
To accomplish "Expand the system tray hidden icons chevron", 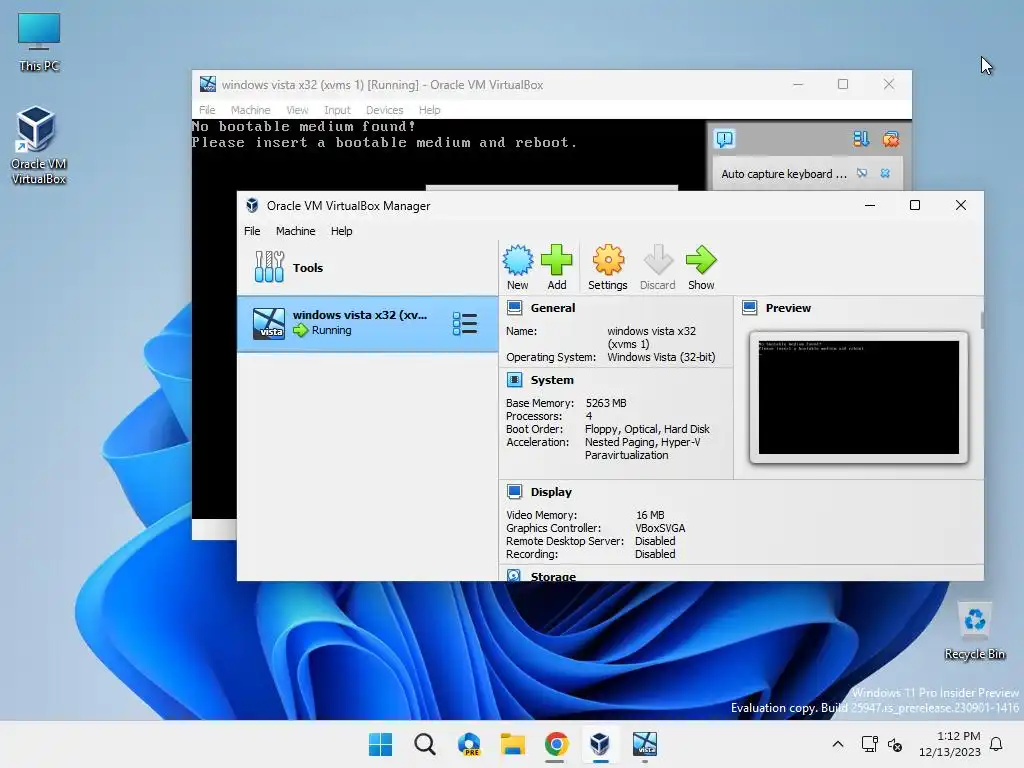I will tap(838, 744).
